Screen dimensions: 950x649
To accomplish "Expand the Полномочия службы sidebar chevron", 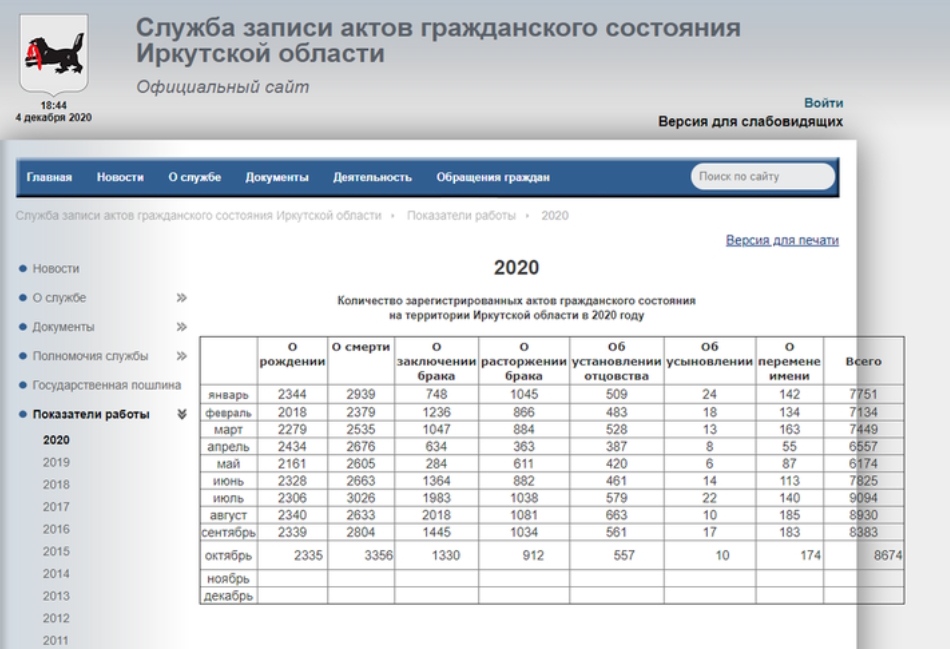I will click(x=181, y=356).
